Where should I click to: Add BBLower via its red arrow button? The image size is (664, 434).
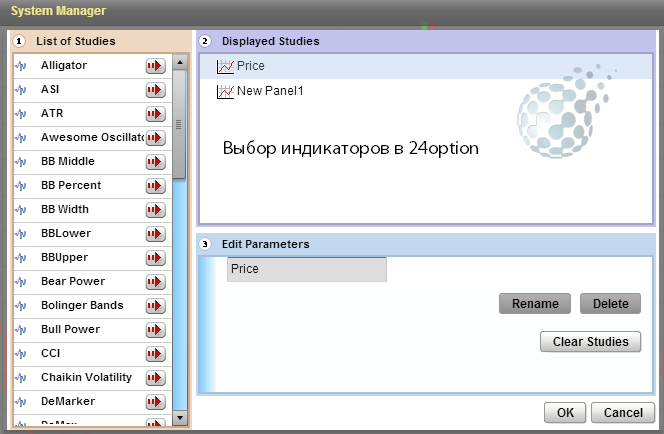tap(155, 234)
